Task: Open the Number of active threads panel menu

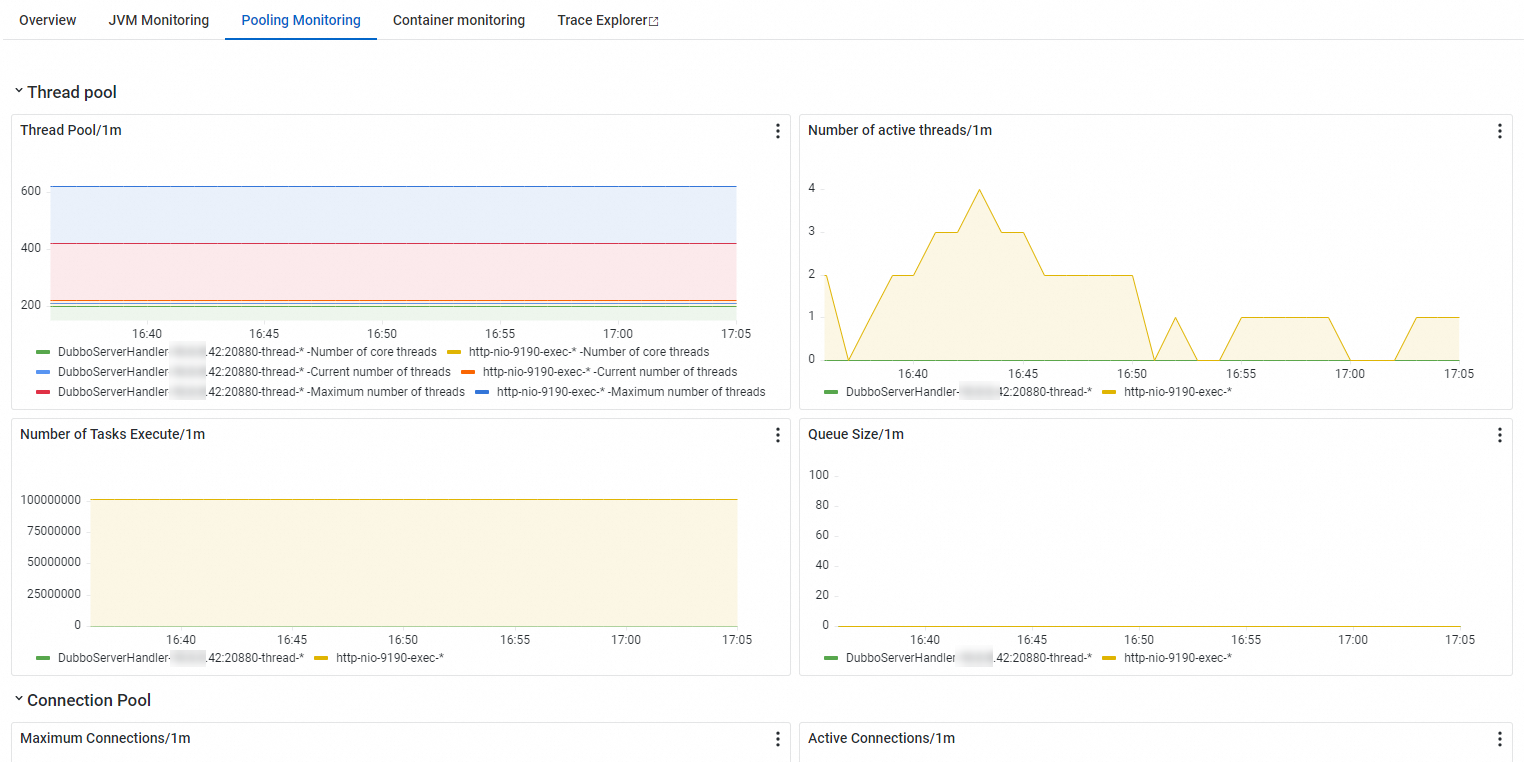Action: (x=1499, y=131)
